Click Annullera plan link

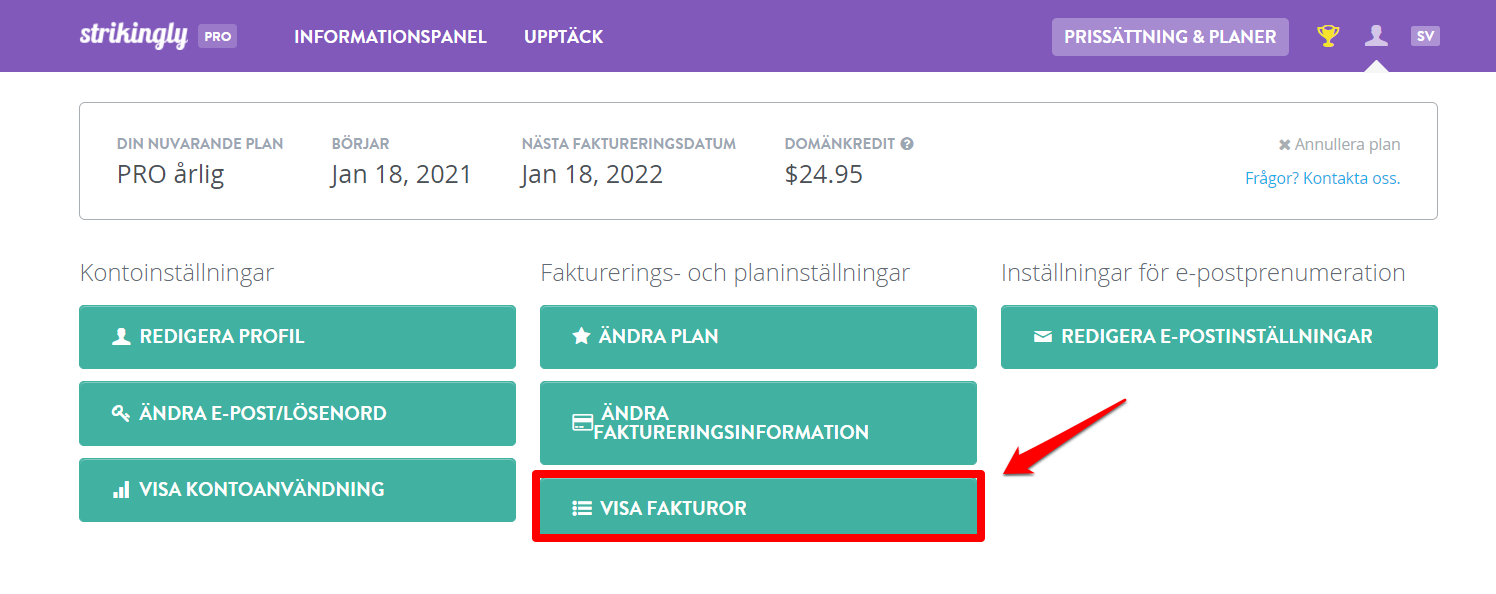pyautogui.click(x=1339, y=145)
